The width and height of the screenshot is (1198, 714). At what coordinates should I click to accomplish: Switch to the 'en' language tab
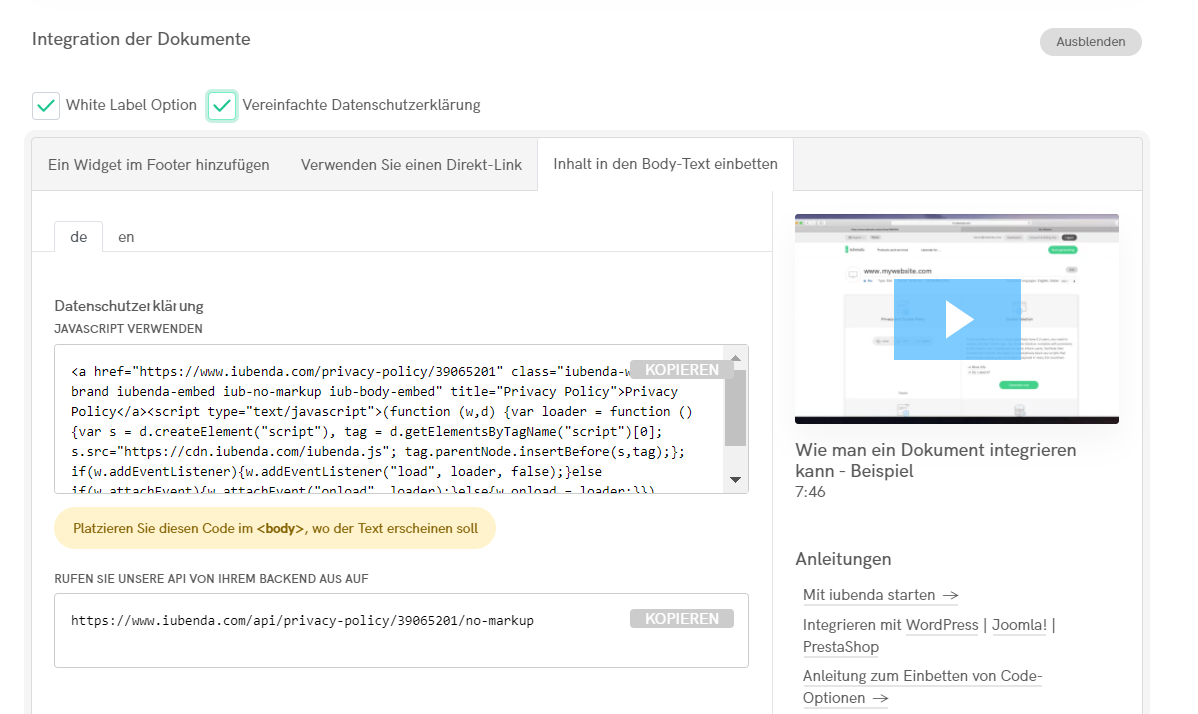point(126,237)
